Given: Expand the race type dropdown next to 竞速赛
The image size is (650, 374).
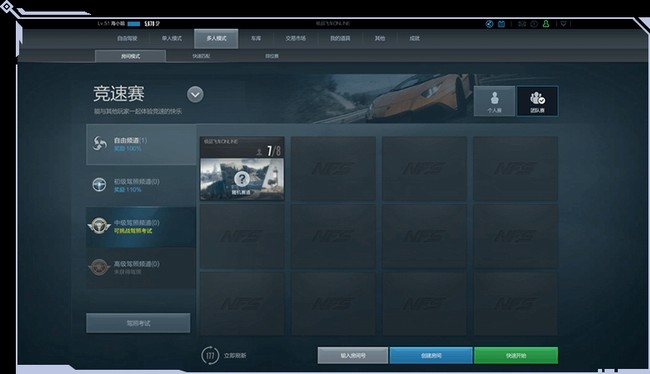Looking at the screenshot, I should click(195, 95).
